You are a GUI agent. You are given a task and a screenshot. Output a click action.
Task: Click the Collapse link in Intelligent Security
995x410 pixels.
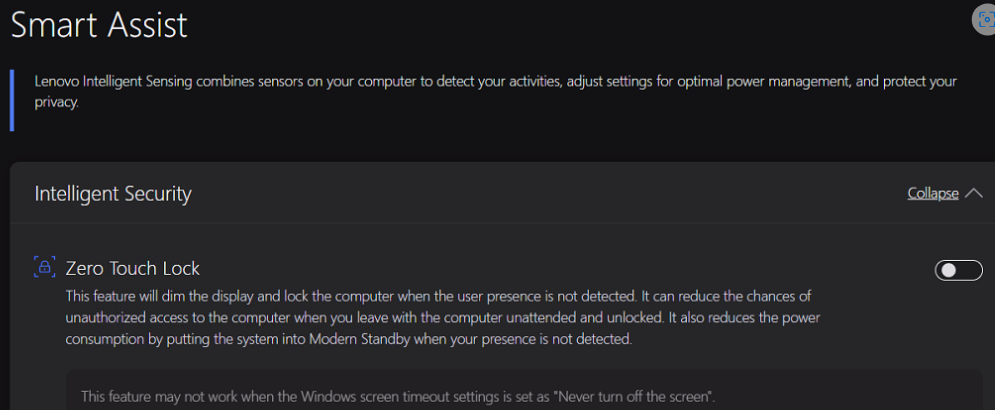932,193
